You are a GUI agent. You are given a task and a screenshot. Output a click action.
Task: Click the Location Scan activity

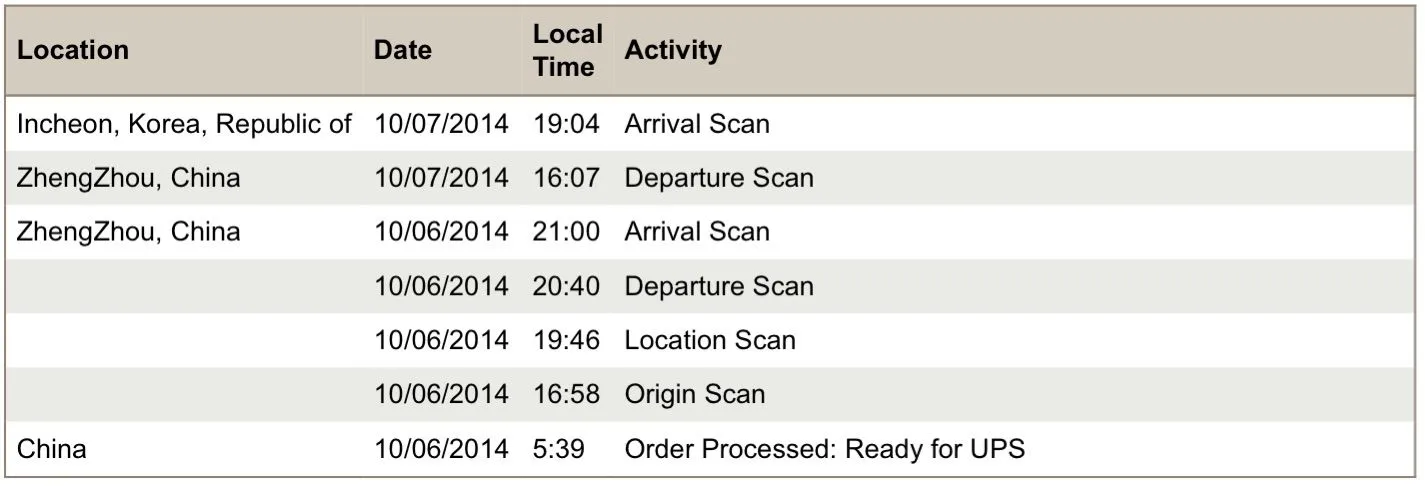point(710,341)
